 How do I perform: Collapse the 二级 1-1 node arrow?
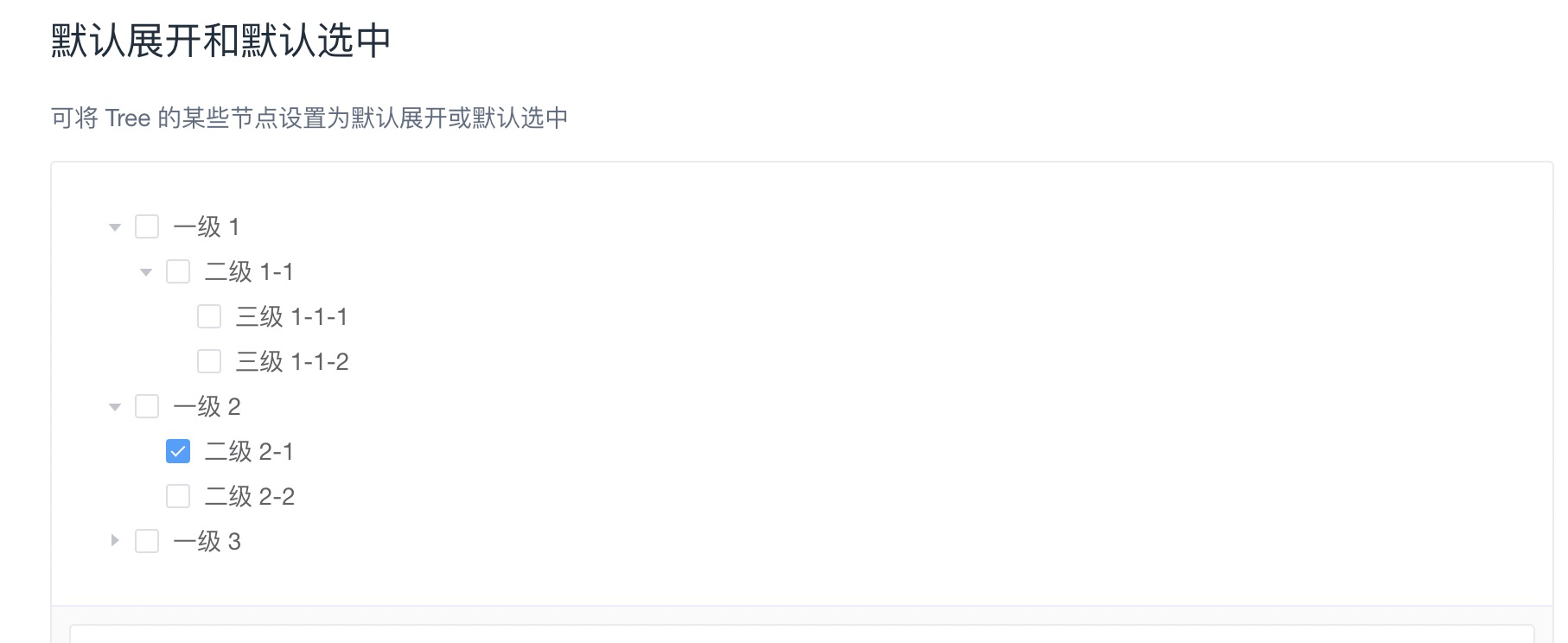(146, 272)
